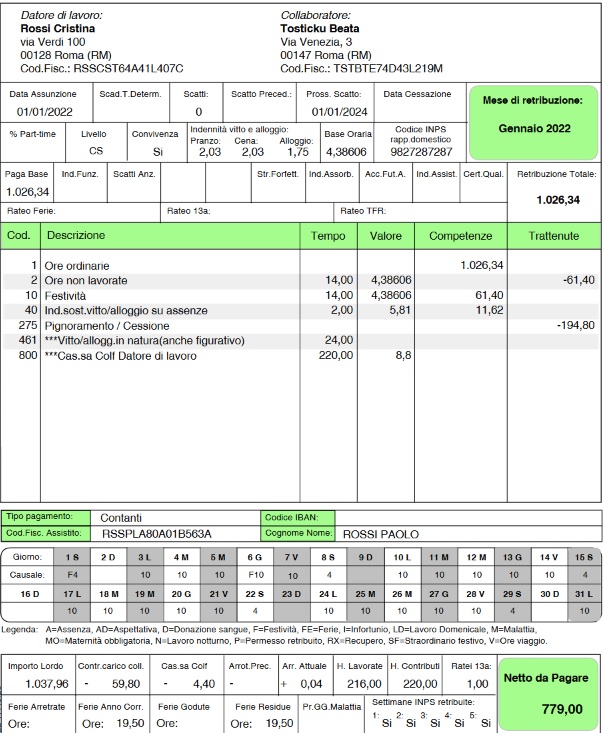Click the Retribuzione Totale amount

[x=557, y=200]
